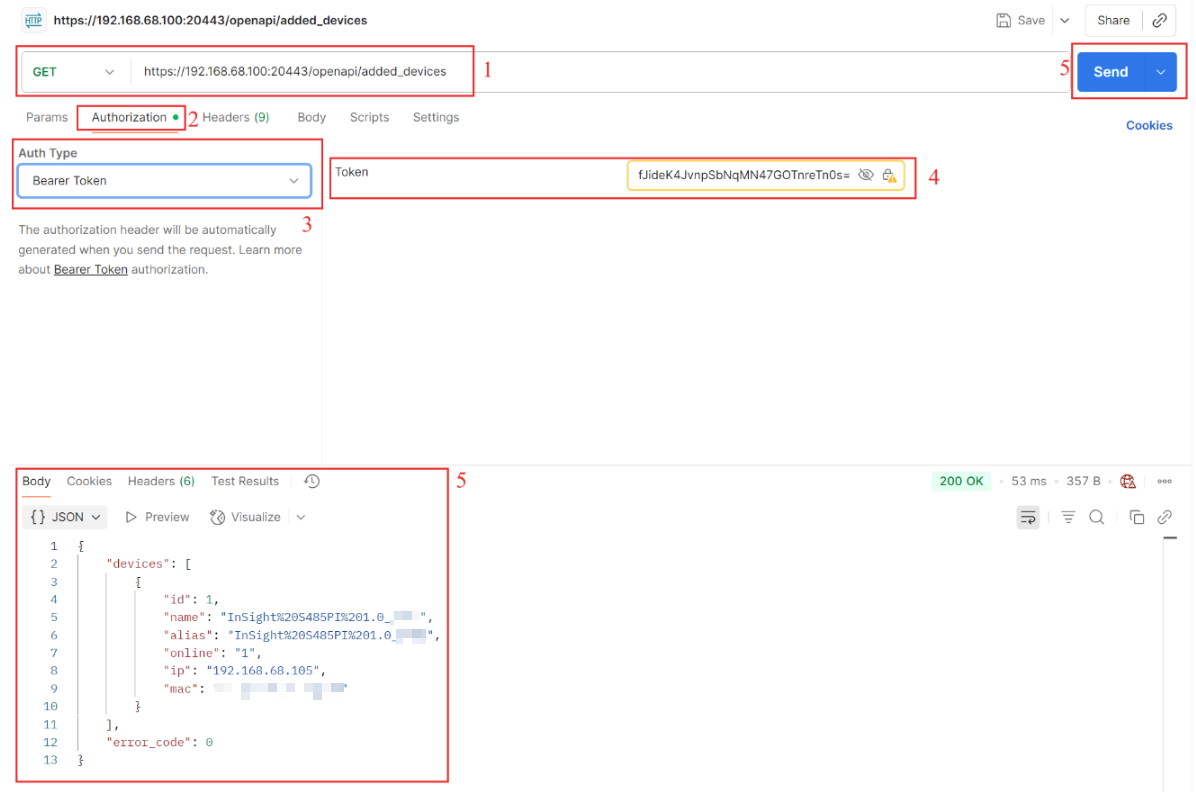Switch to the Params tab
Screen dimensions: 1196x792
[47, 118]
